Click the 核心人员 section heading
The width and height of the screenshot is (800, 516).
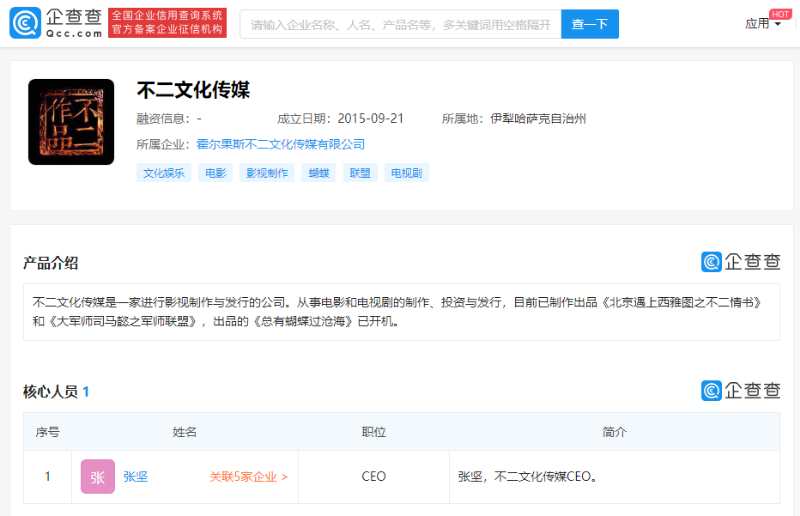pyautogui.click(x=50, y=392)
